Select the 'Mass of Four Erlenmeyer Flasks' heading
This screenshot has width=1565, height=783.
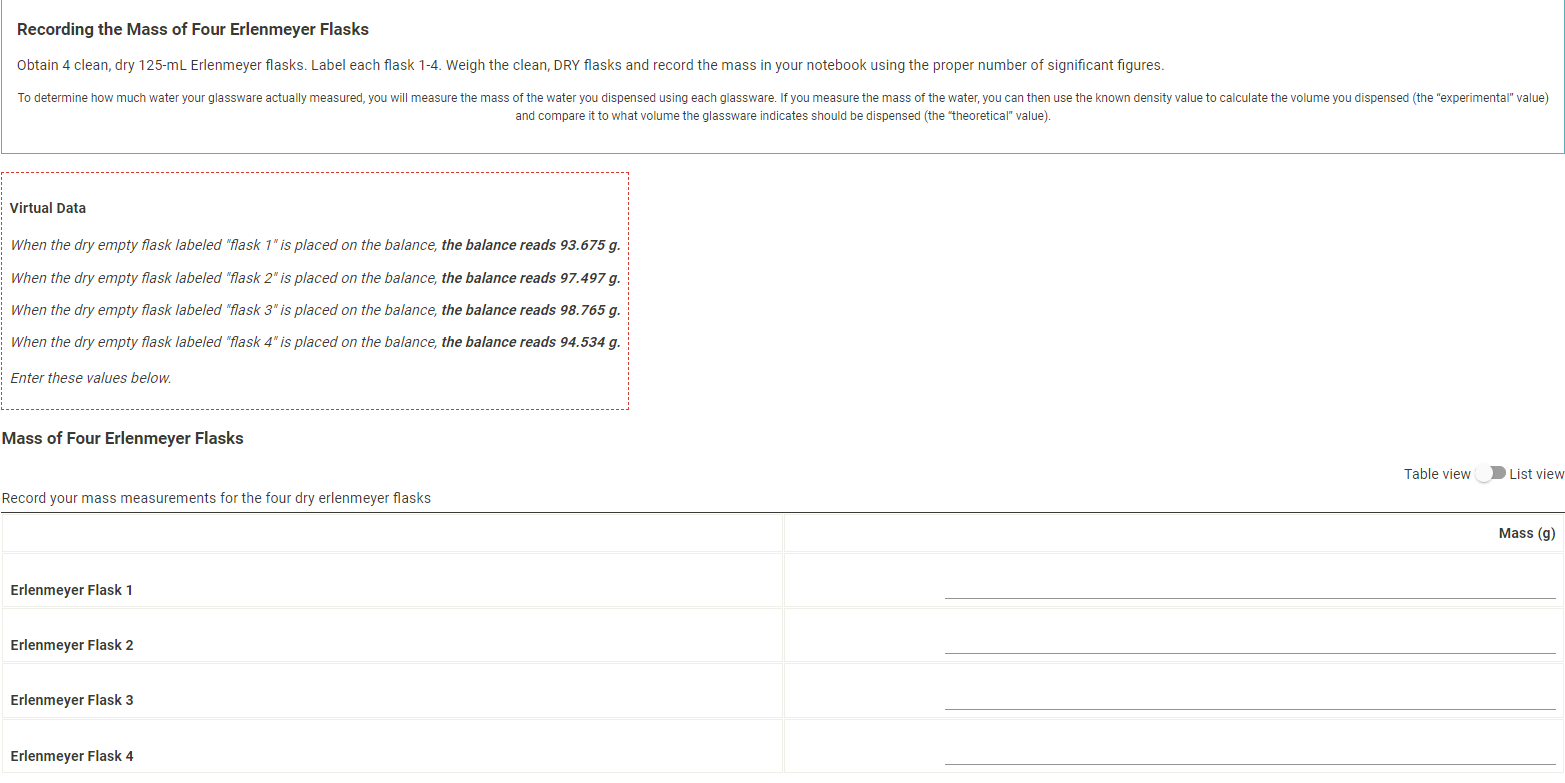[x=122, y=438]
